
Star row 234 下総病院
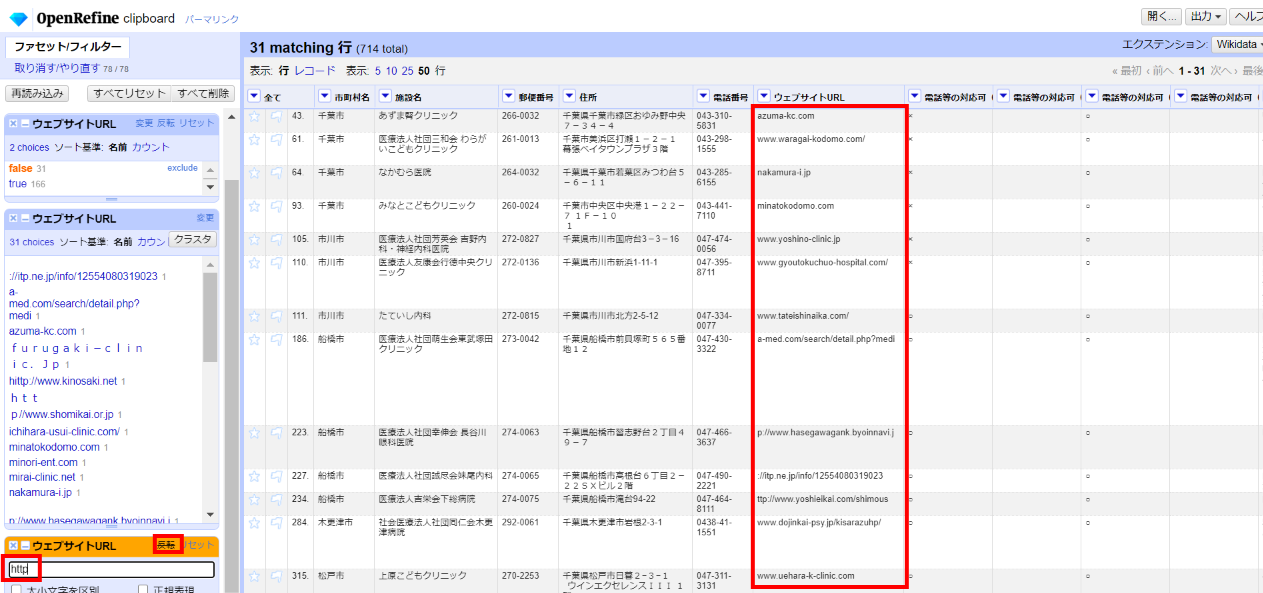click(254, 499)
